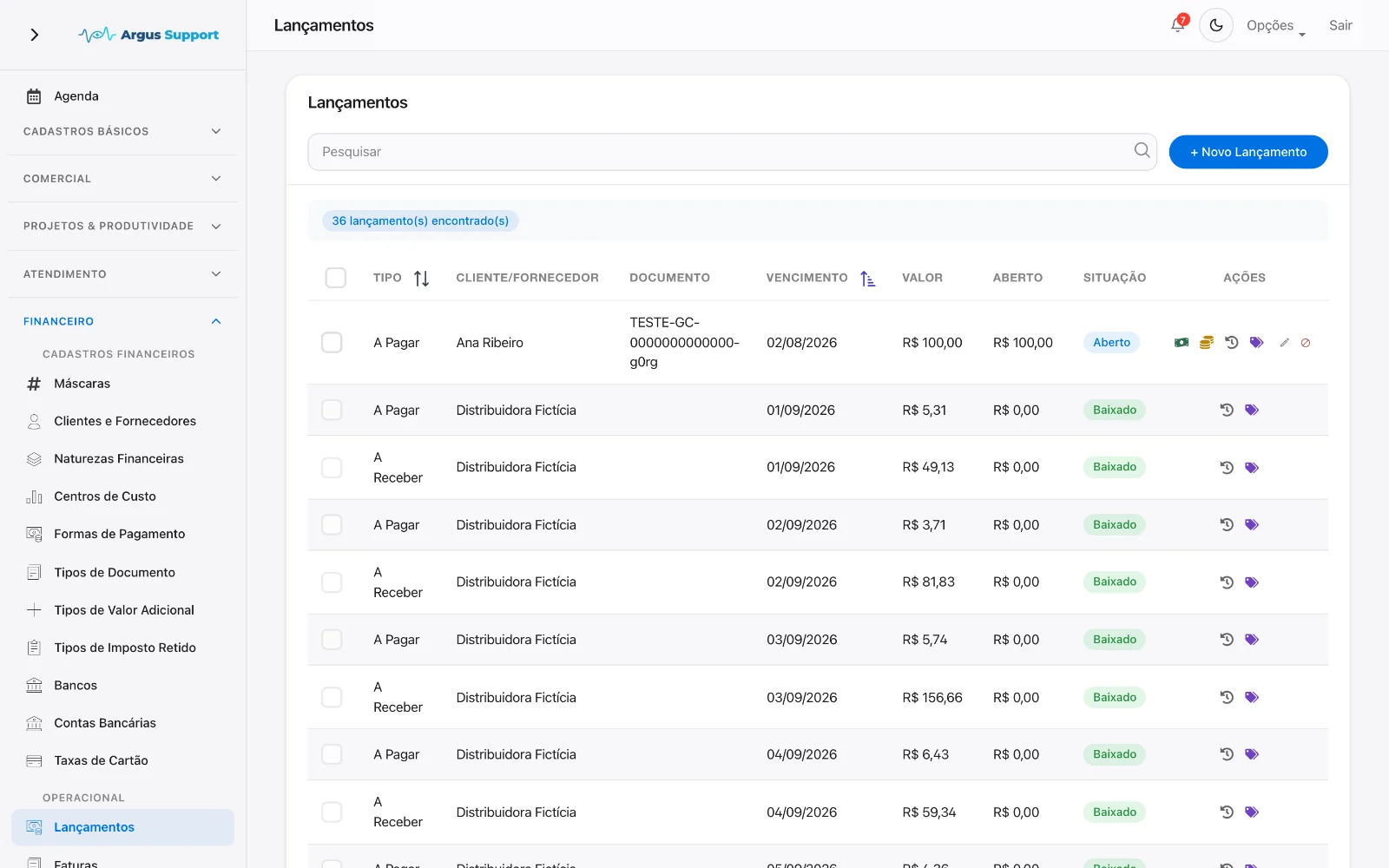Click the Argus Support logo
Image resolution: width=1389 pixels, height=868 pixels.
(148, 35)
